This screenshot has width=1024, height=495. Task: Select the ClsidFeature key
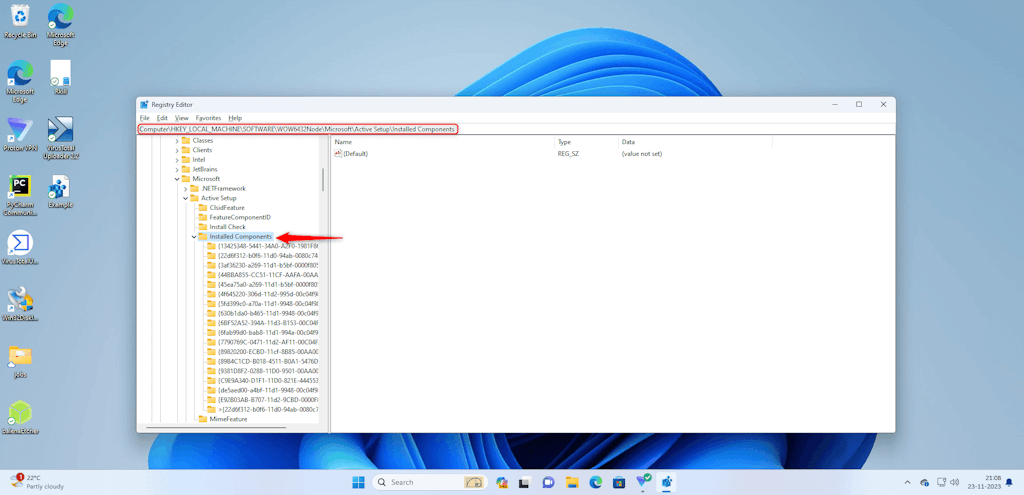[227, 208]
